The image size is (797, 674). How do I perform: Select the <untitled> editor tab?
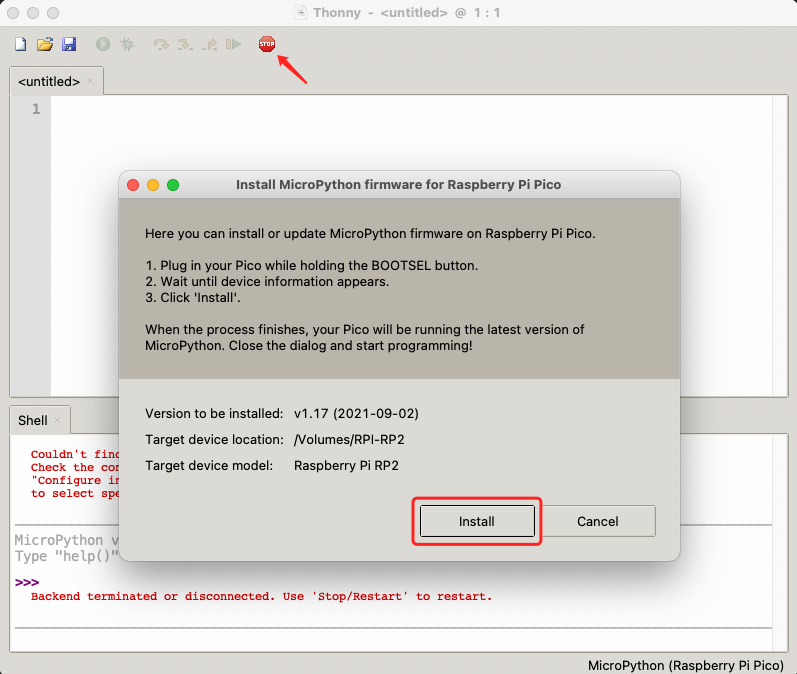pyautogui.click(x=49, y=81)
